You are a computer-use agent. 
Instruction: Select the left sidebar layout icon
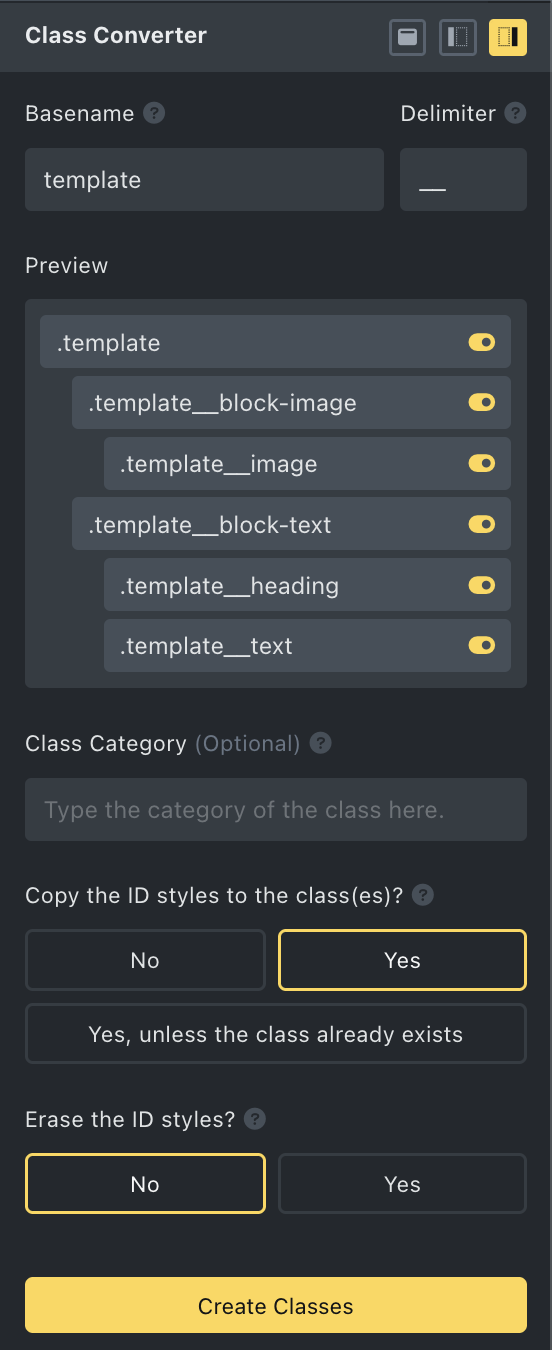tap(457, 37)
